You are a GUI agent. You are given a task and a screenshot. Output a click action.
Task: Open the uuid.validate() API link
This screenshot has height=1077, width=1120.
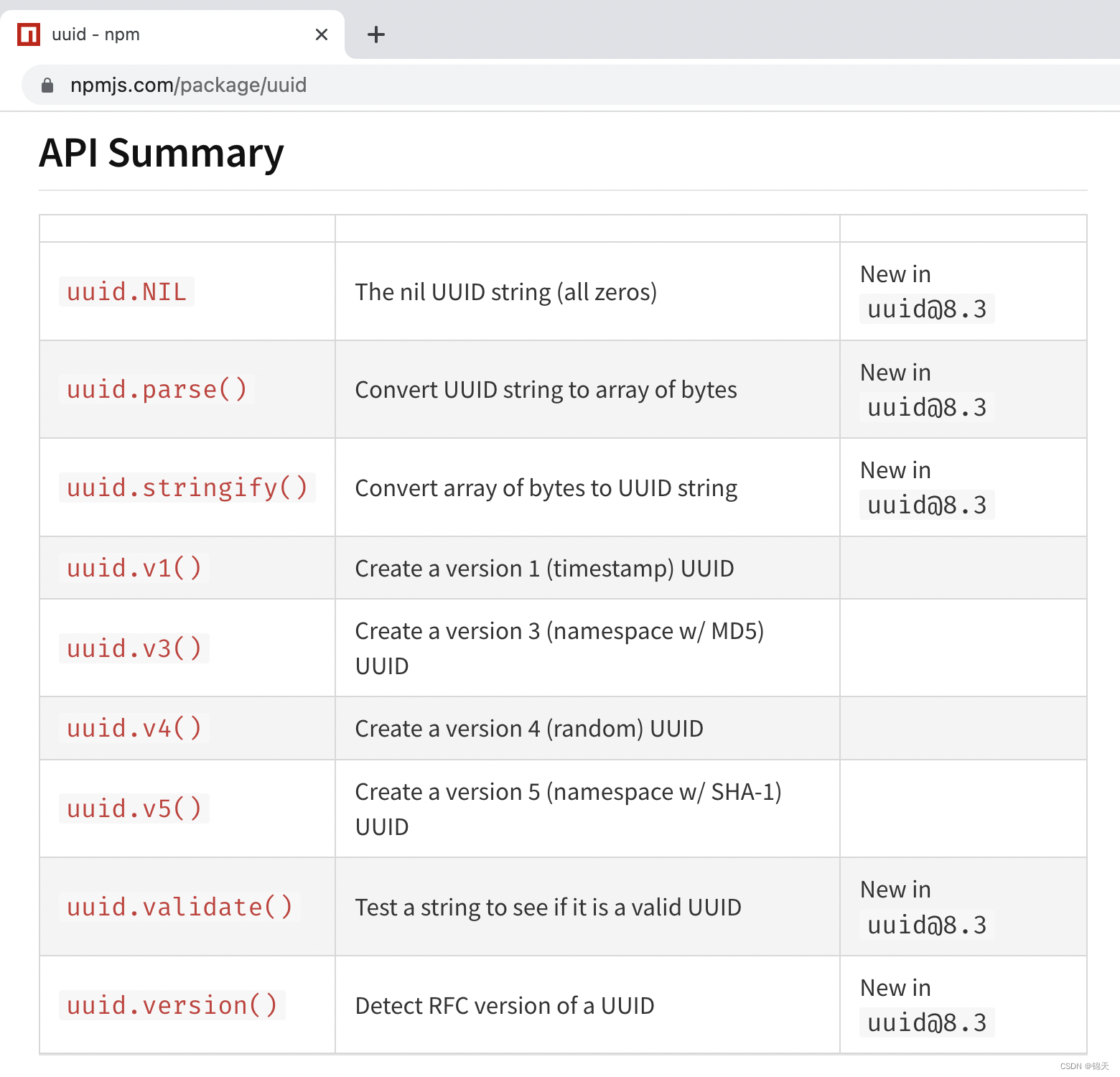179,907
